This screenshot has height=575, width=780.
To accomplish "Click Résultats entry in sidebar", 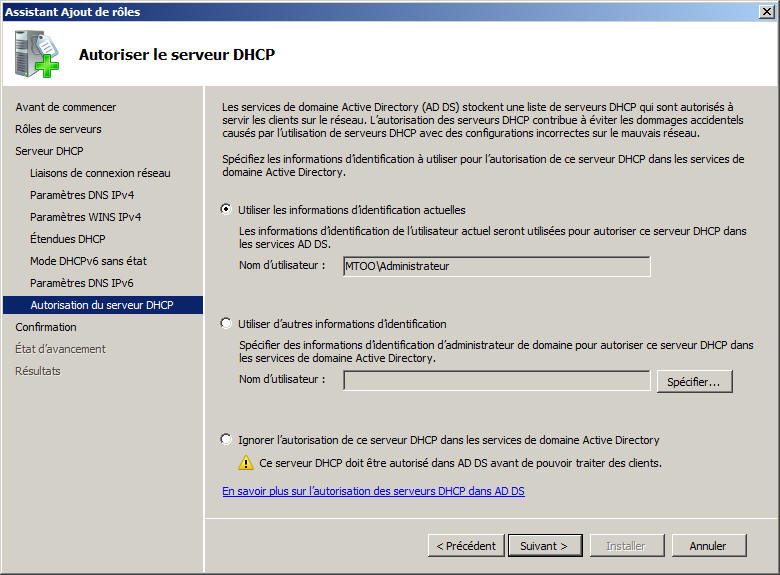I will pos(38,371).
